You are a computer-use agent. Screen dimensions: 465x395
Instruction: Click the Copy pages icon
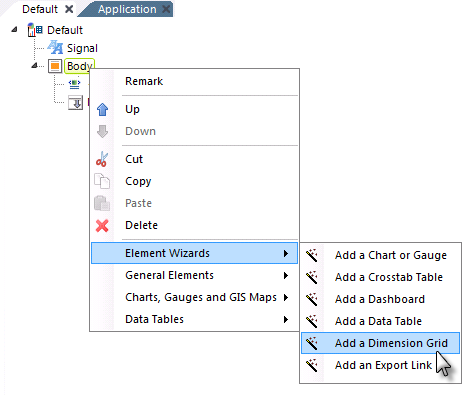pos(102,181)
